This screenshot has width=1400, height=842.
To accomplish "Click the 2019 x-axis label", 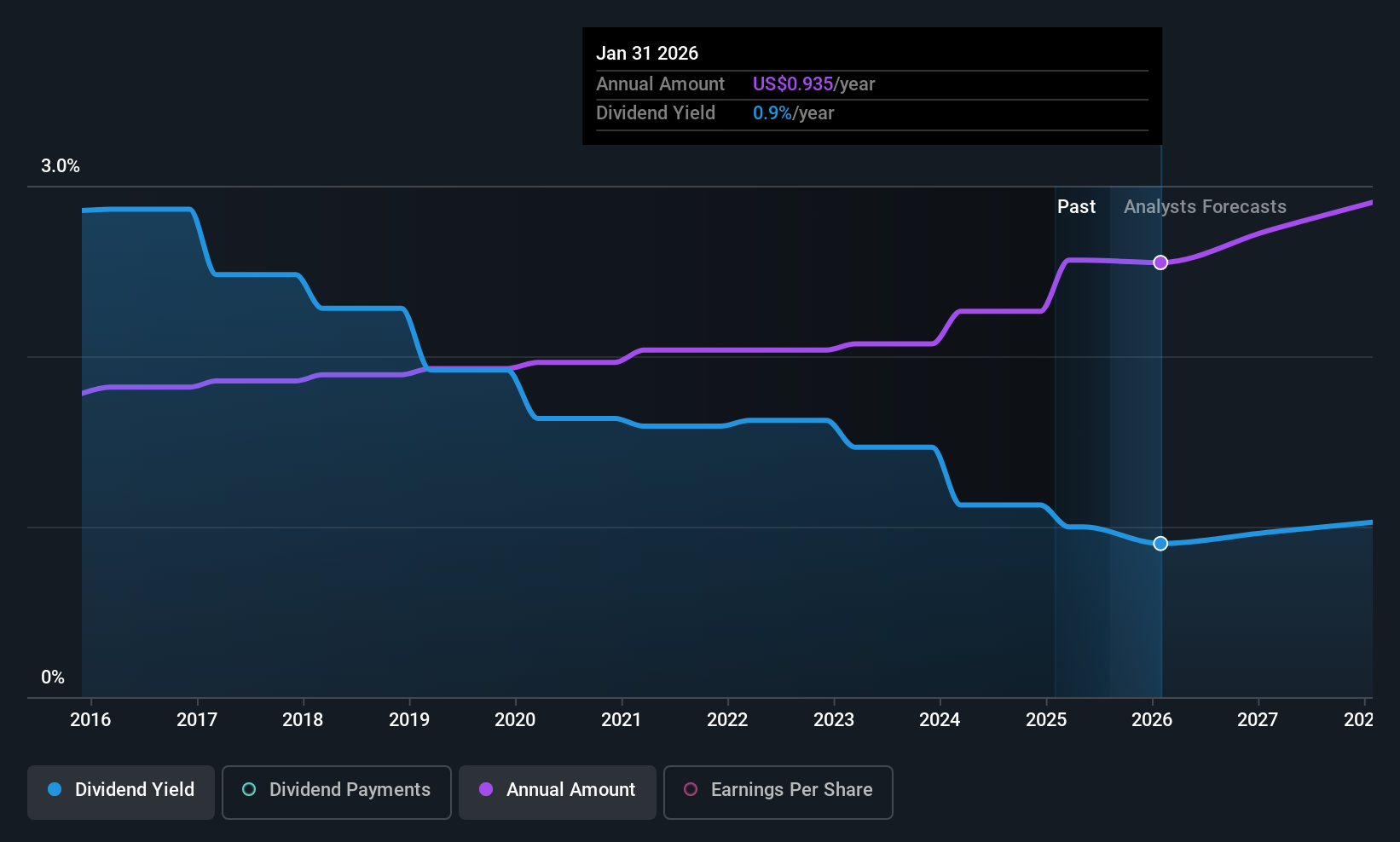I will (x=409, y=720).
